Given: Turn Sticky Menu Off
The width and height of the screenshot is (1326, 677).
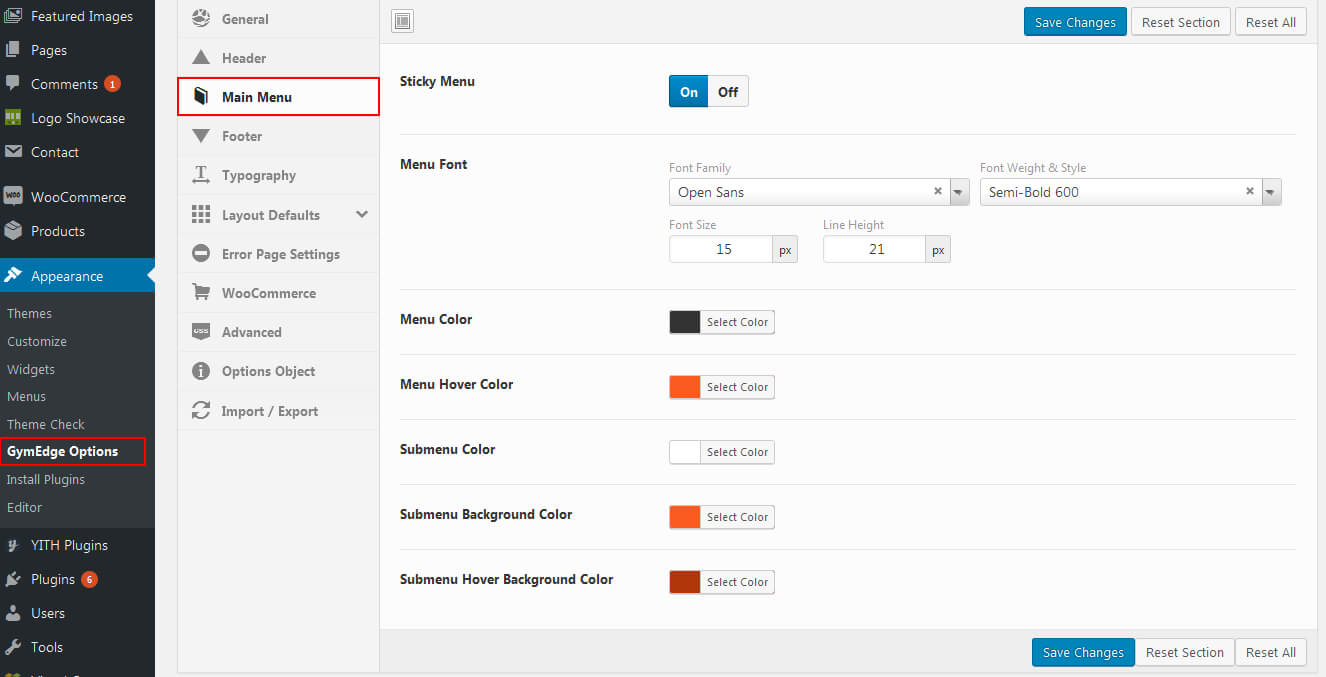Looking at the screenshot, I should [728, 92].
